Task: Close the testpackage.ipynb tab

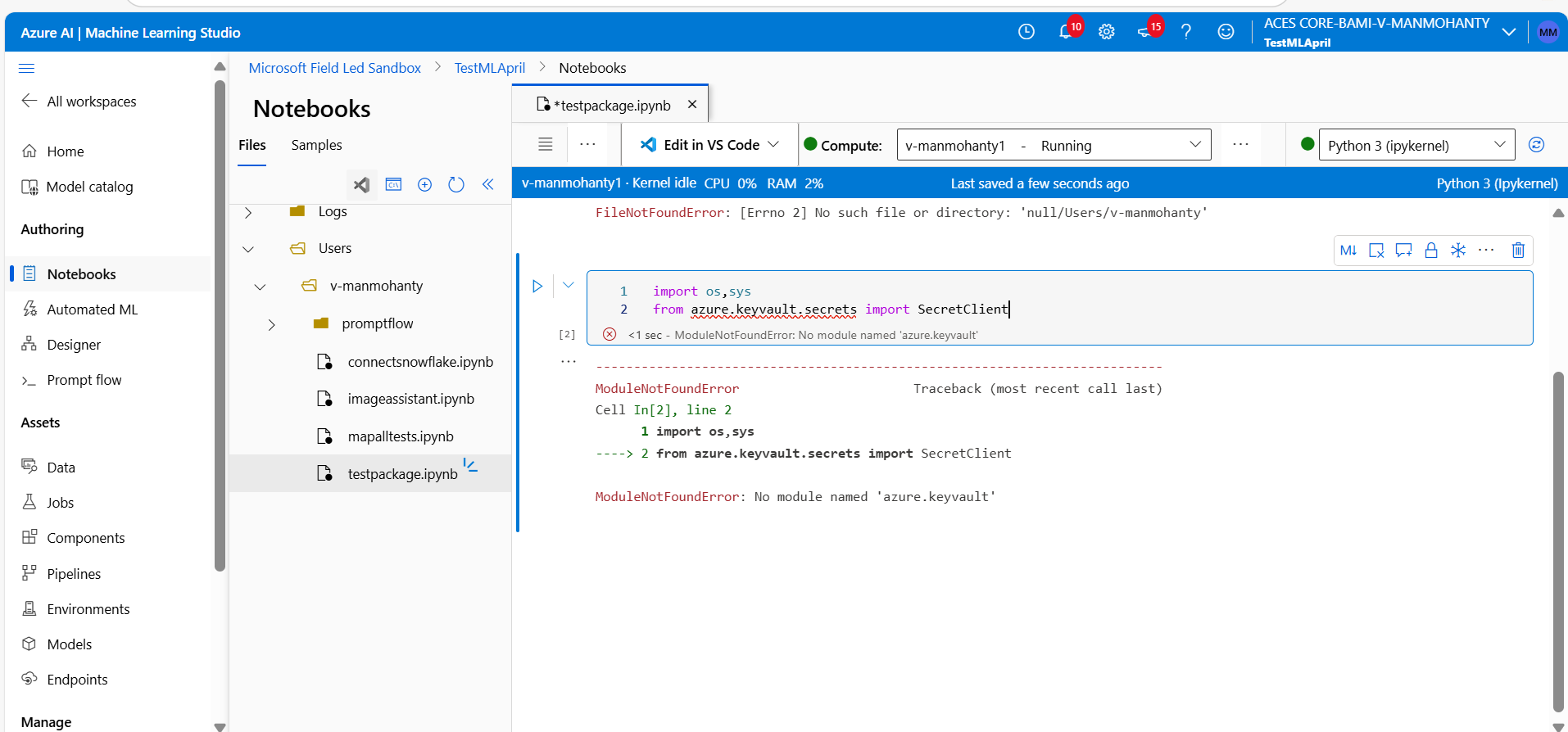Action: pos(692,104)
